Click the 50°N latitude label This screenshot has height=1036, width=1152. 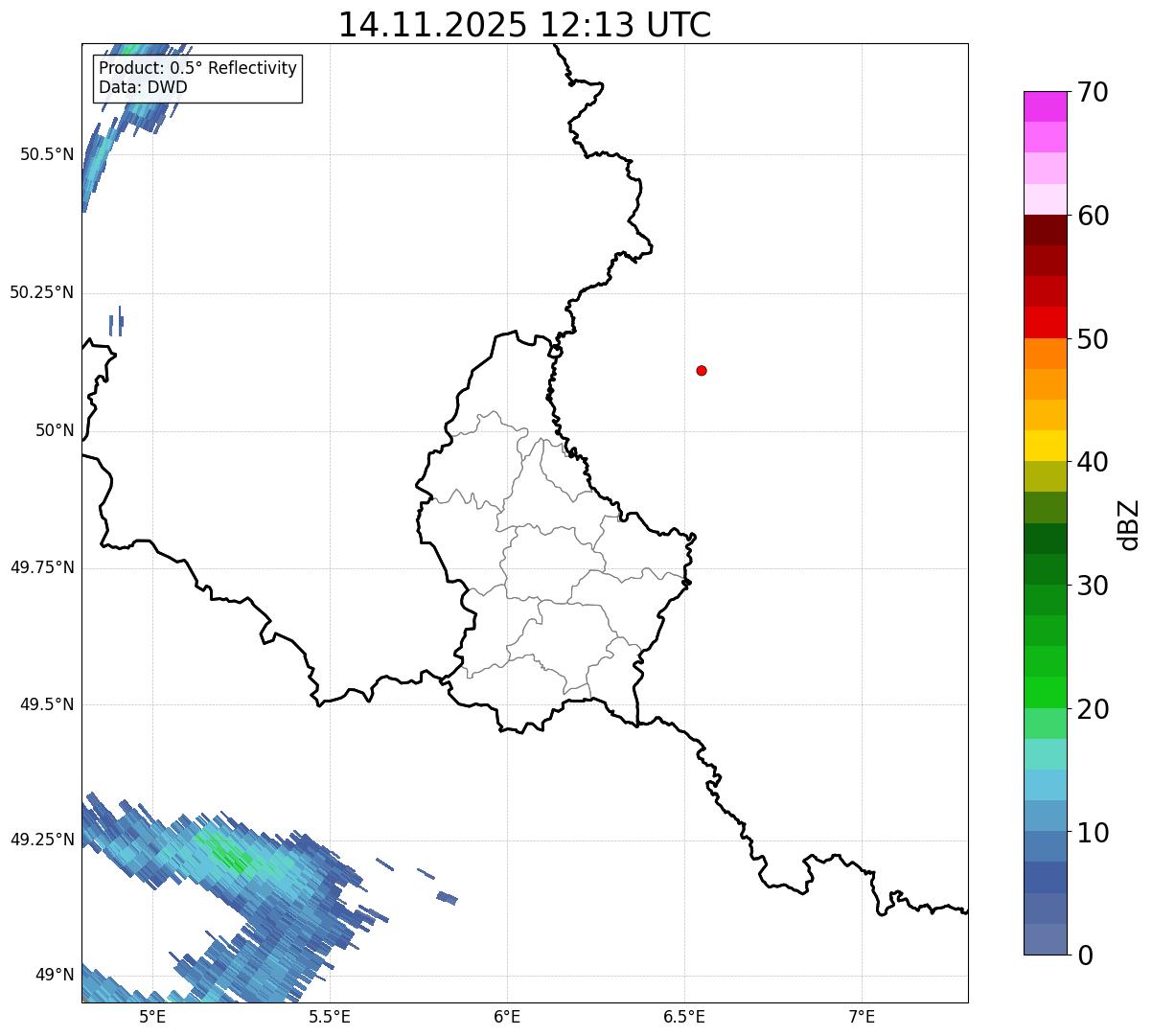pyautogui.click(x=55, y=430)
